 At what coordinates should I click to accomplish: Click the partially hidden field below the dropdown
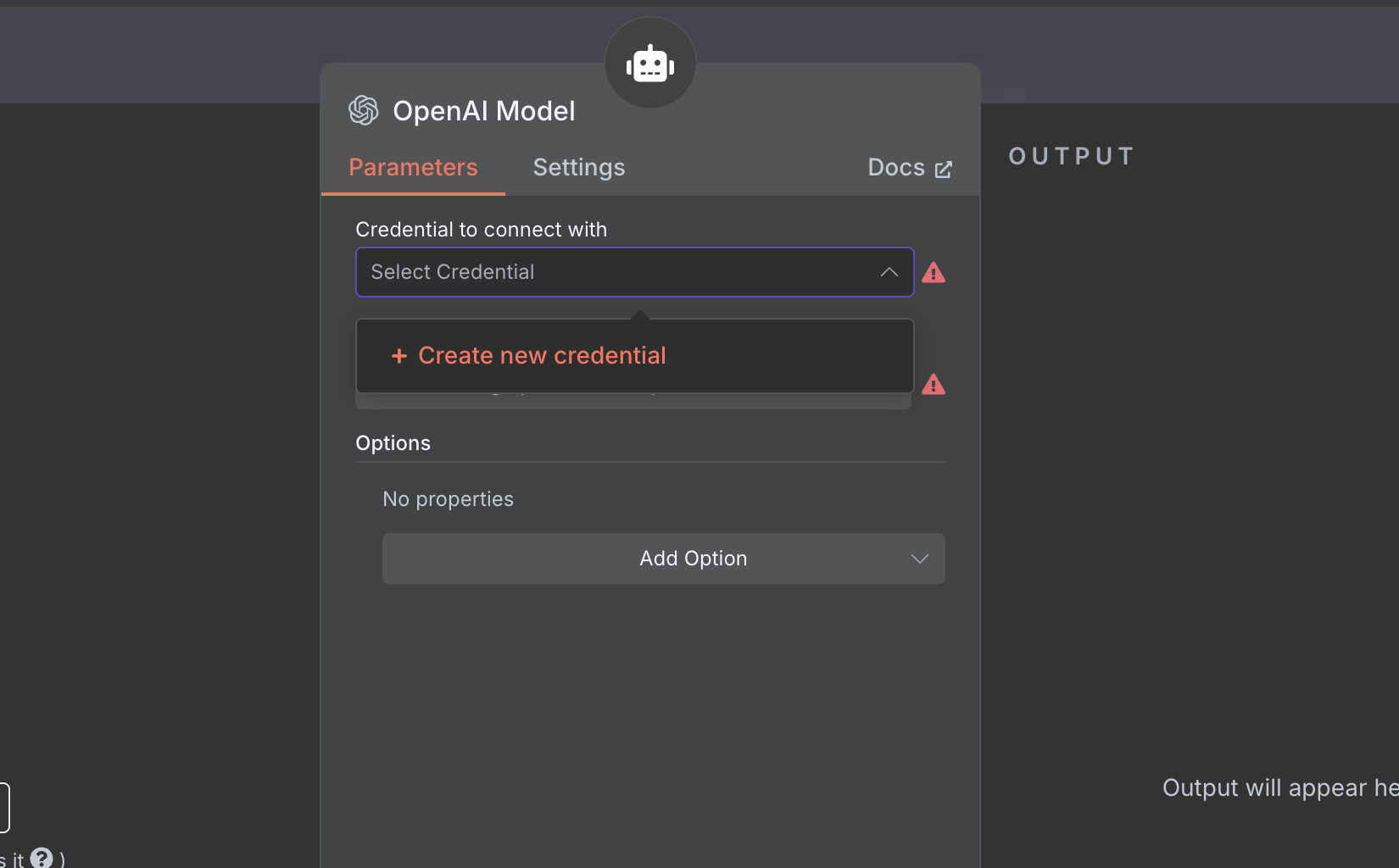point(633,401)
